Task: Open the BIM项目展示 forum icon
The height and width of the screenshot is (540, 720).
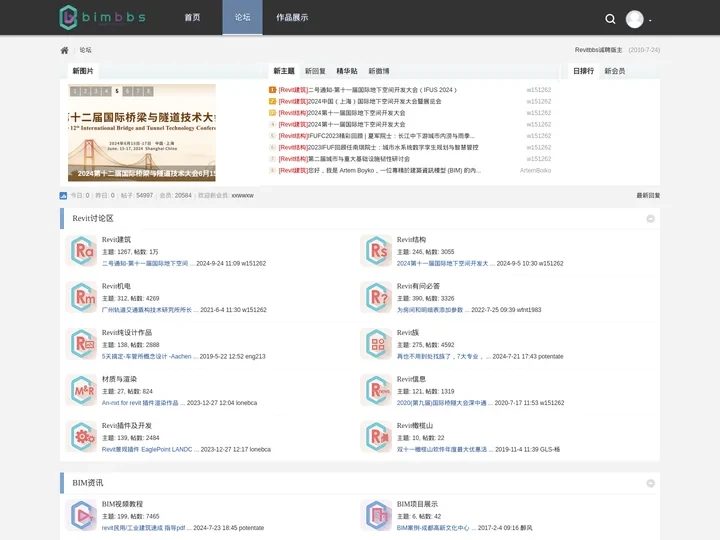Action: [377, 515]
